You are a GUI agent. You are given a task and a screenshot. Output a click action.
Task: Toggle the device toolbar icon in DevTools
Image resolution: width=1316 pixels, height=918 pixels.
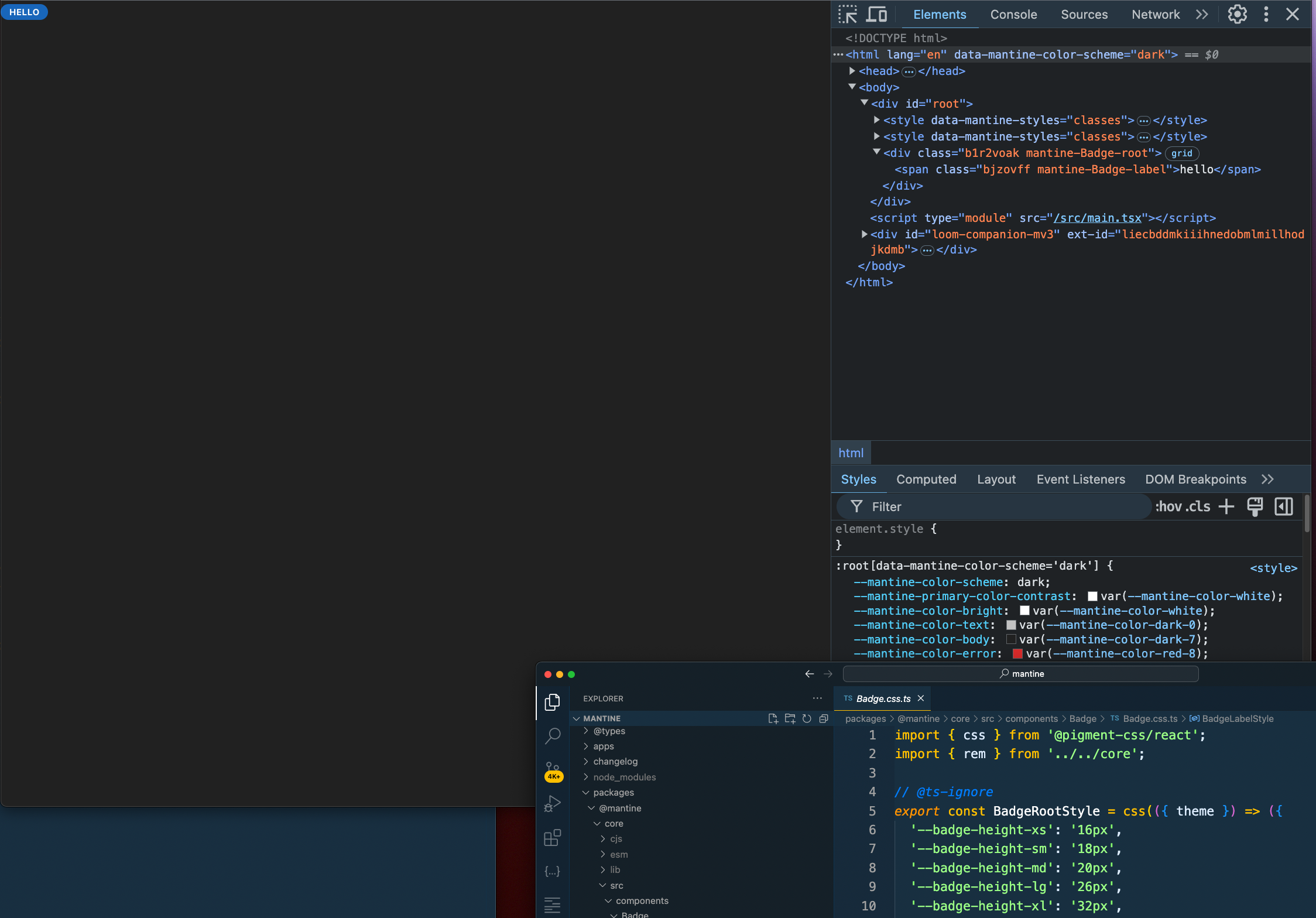pos(876,14)
